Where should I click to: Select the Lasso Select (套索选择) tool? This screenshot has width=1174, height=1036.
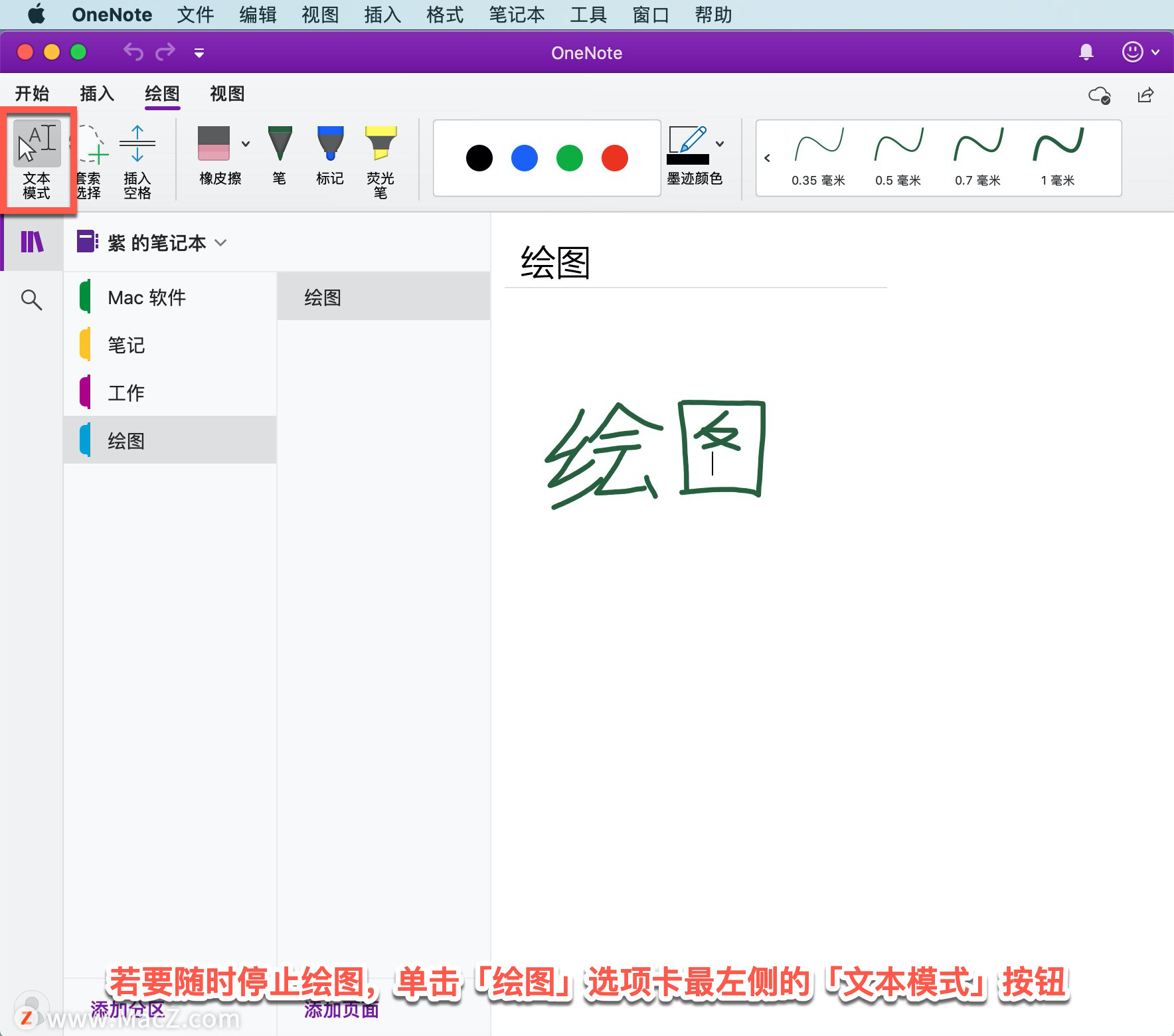[x=90, y=161]
